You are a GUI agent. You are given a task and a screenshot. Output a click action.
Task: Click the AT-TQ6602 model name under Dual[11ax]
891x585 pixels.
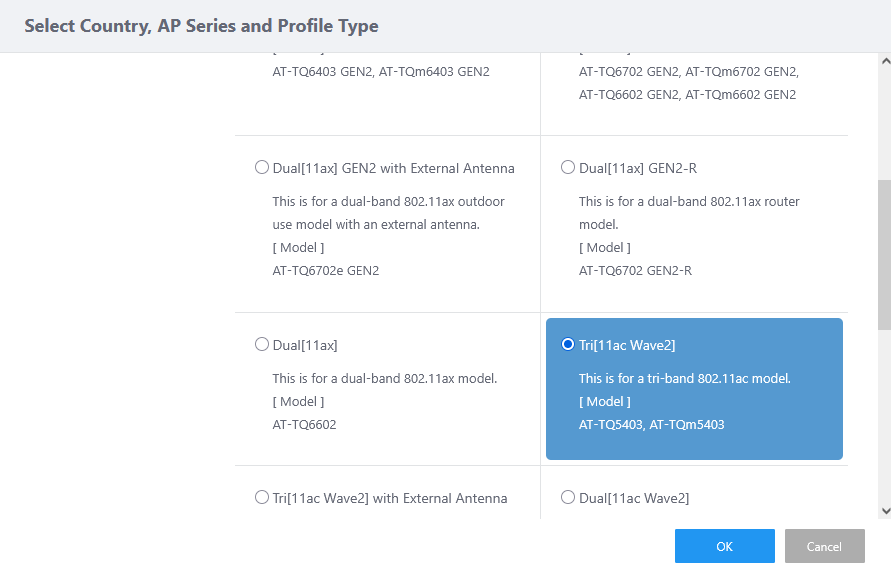point(304,424)
